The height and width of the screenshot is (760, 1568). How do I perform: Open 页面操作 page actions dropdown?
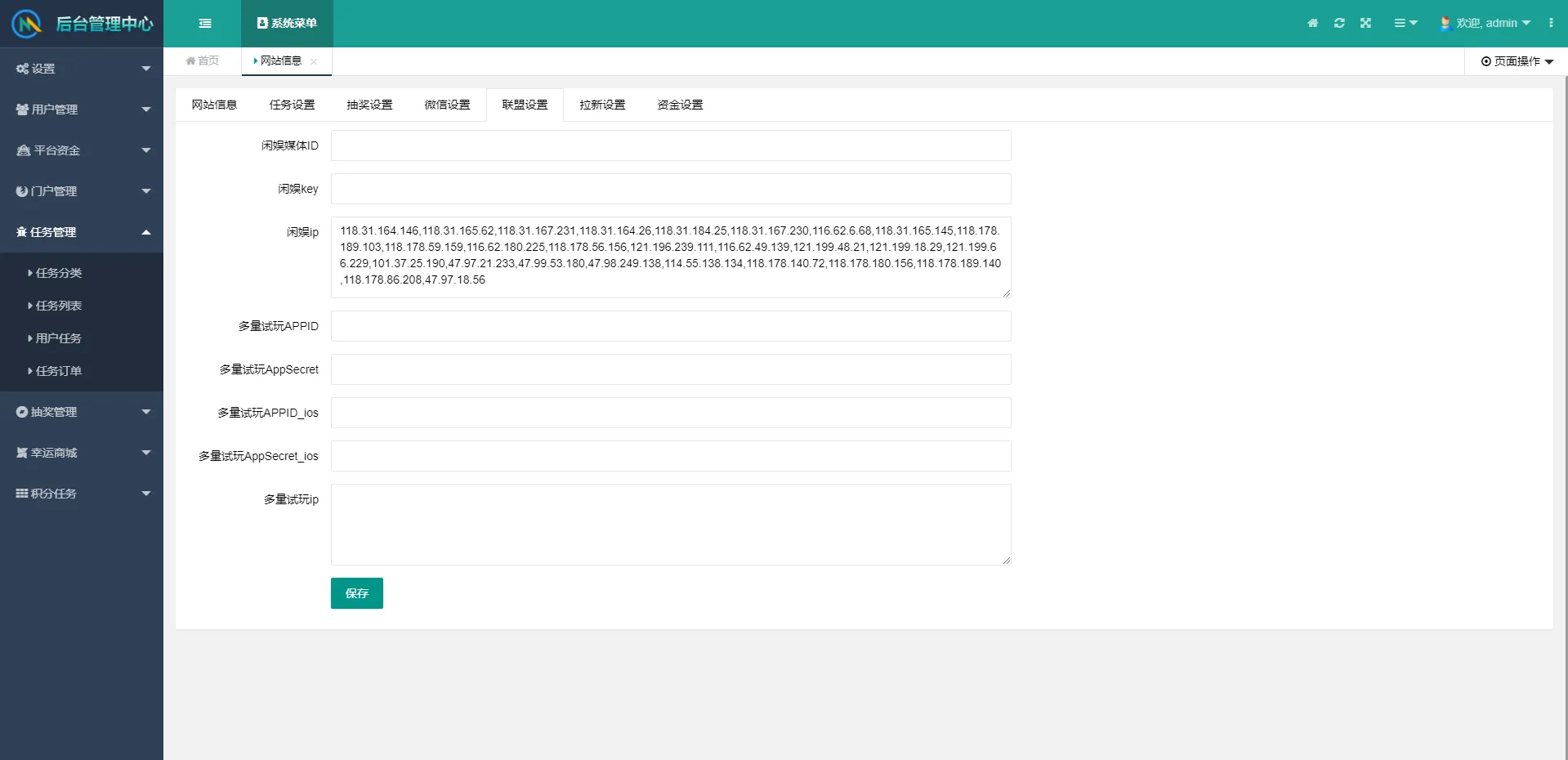click(x=1517, y=61)
